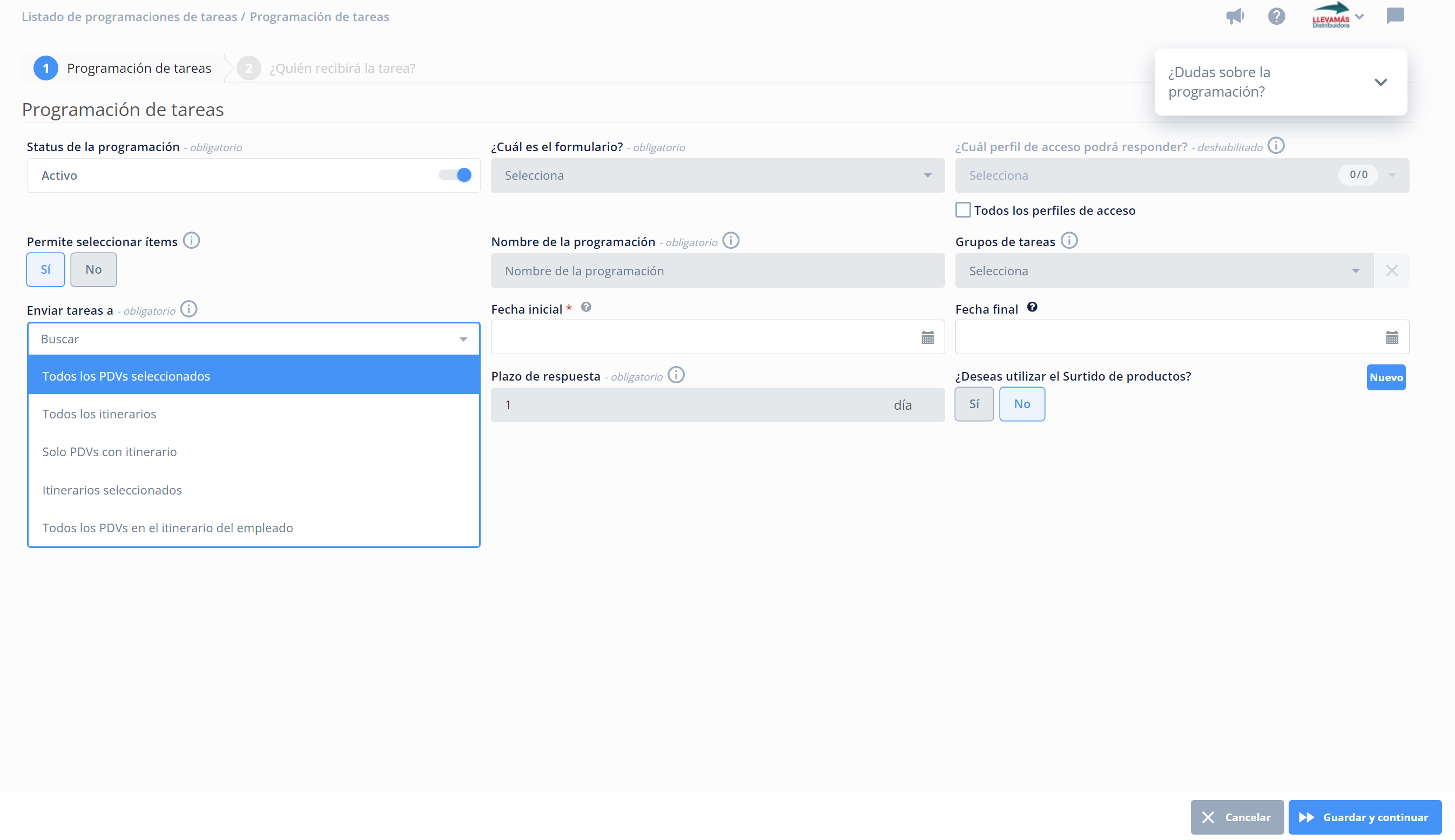Toggle the Activo status switch
The width and height of the screenshot is (1455, 840).
455,175
